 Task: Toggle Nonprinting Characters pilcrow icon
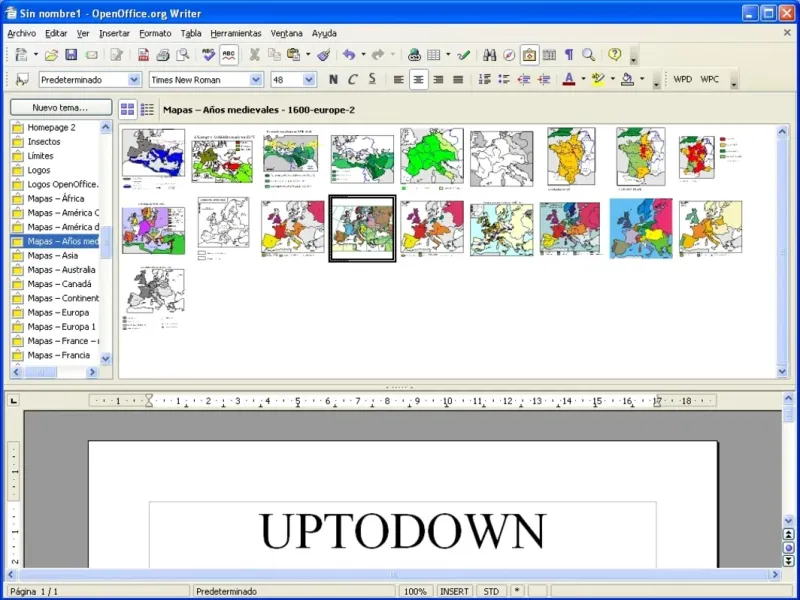(569, 55)
